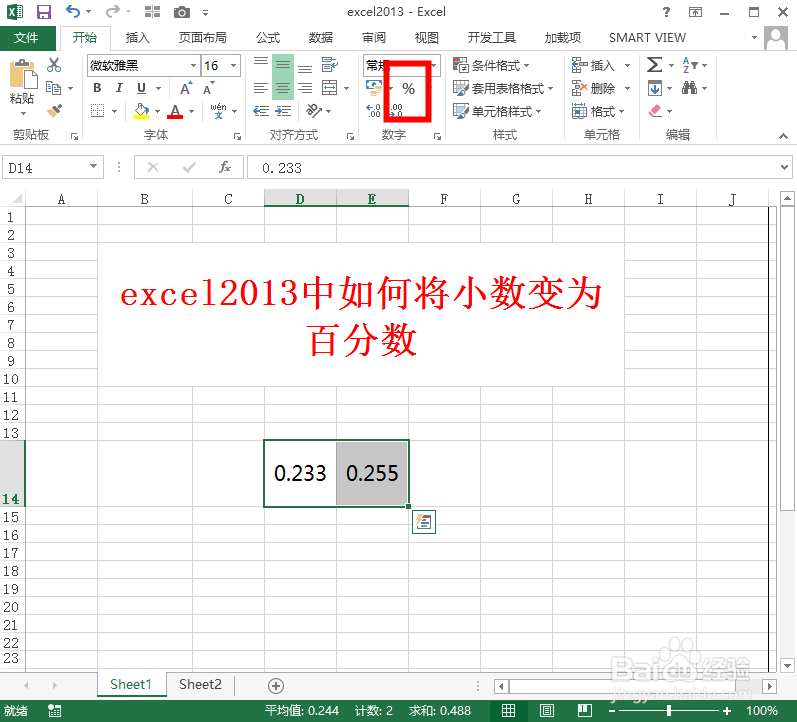
Task: Toggle center horizontal alignment
Action: (x=283, y=88)
